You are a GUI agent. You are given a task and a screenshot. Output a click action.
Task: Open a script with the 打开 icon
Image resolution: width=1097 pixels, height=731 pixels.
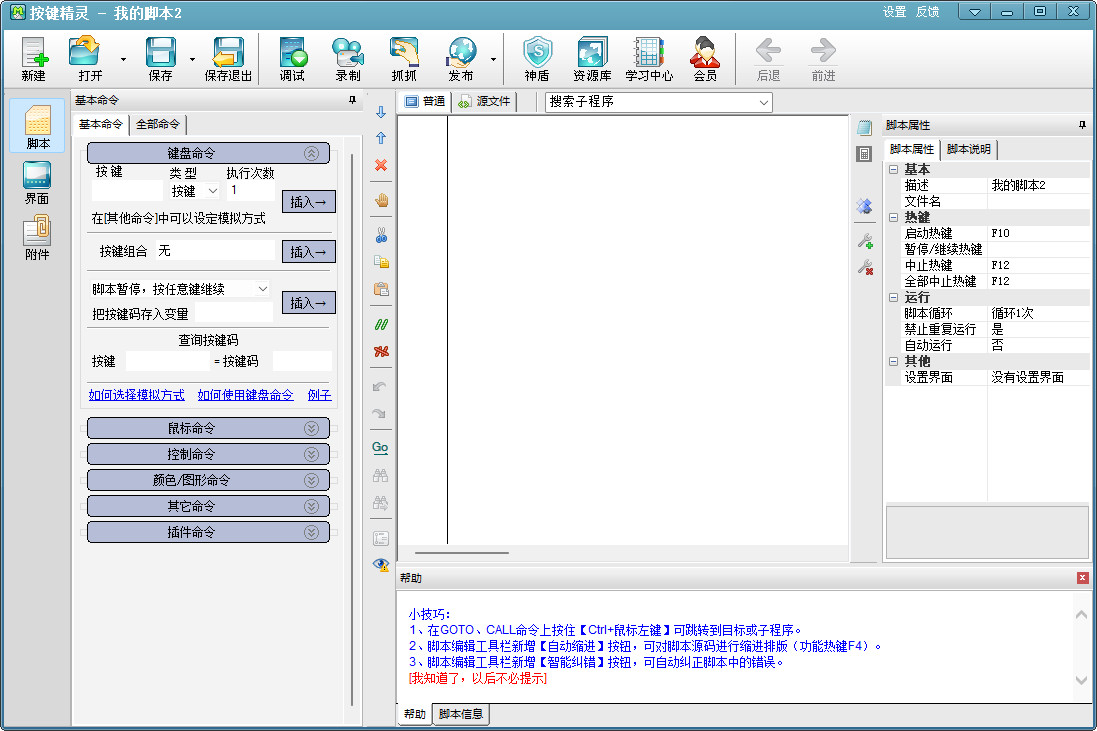[x=85, y=58]
